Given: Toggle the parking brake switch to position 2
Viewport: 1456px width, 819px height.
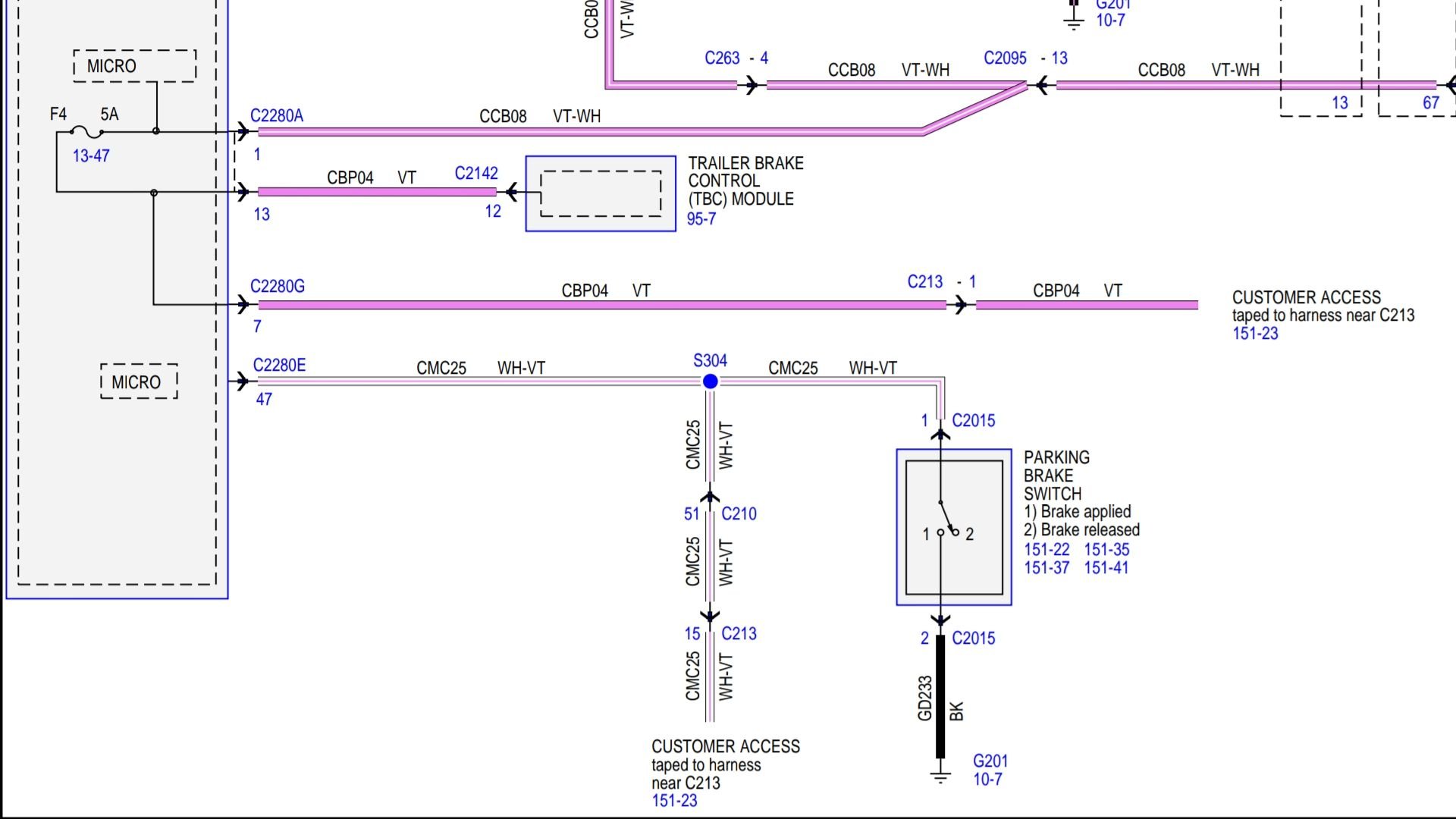Looking at the screenshot, I should [955, 535].
